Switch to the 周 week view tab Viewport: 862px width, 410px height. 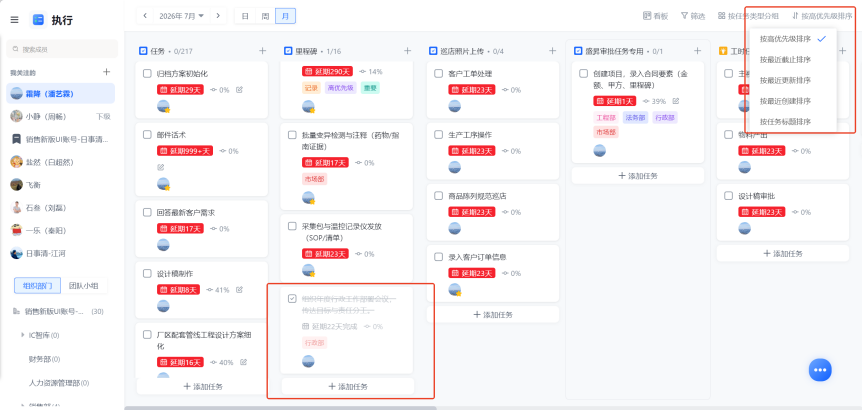pos(265,16)
